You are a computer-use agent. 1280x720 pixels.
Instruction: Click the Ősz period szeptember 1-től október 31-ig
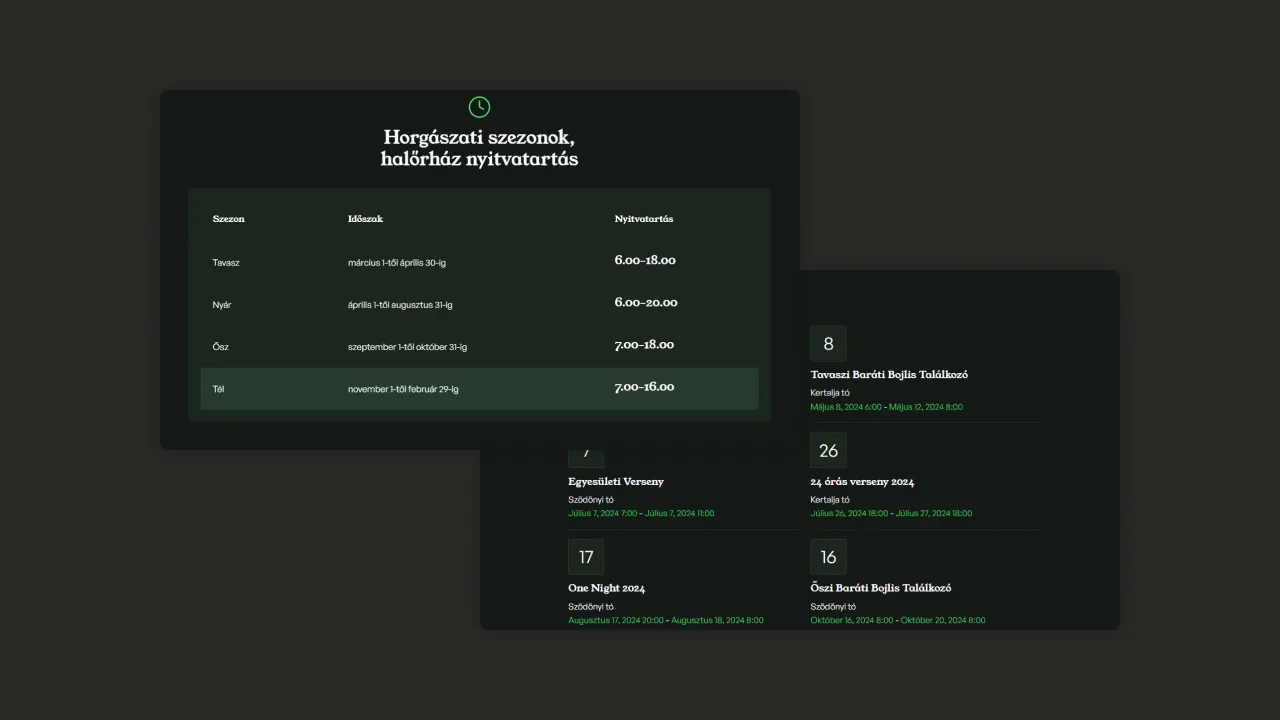tap(407, 347)
